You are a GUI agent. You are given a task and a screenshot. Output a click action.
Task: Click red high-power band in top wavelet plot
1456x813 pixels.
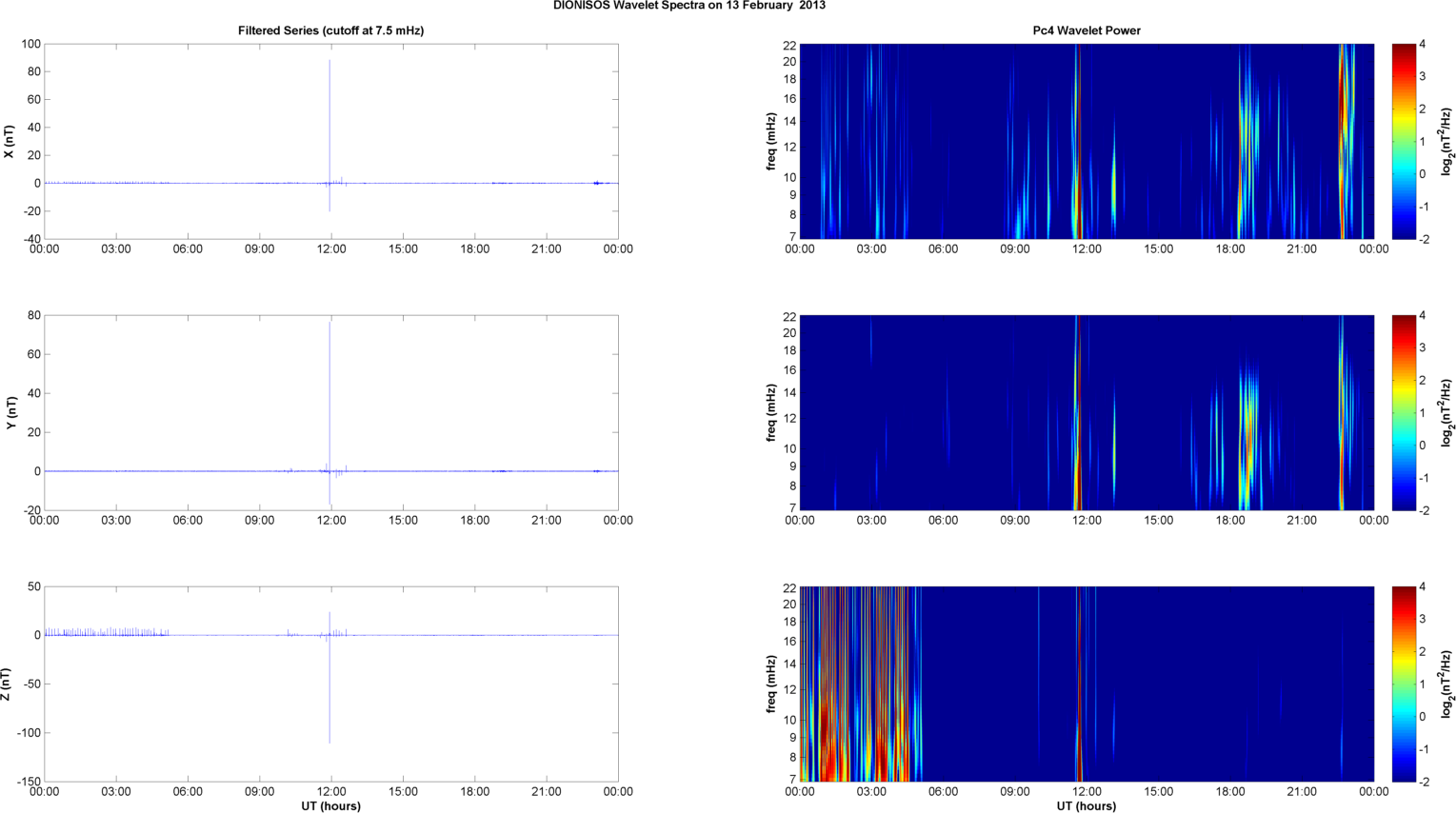tap(1342, 114)
